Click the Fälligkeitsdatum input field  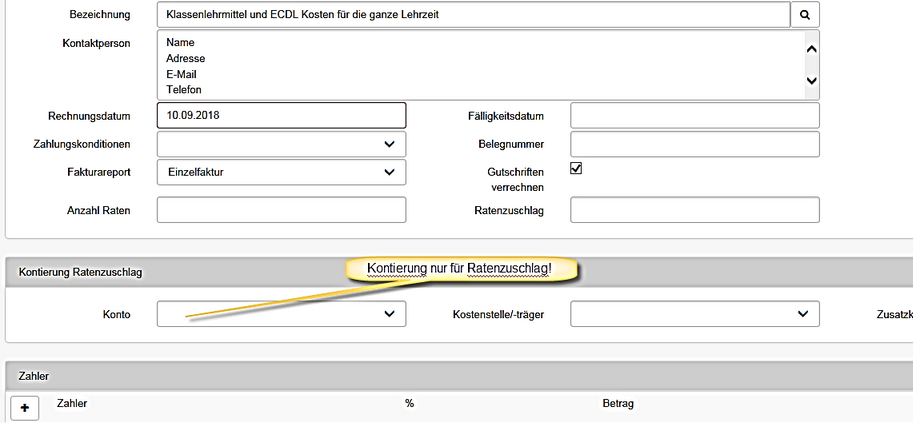(x=695, y=115)
